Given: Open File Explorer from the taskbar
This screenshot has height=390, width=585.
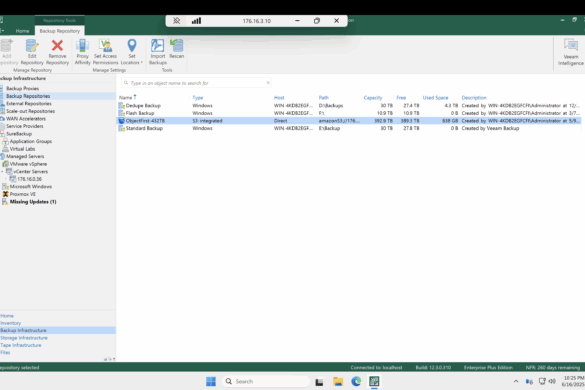Looking at the screenshot, I should [x=338, y=381].
